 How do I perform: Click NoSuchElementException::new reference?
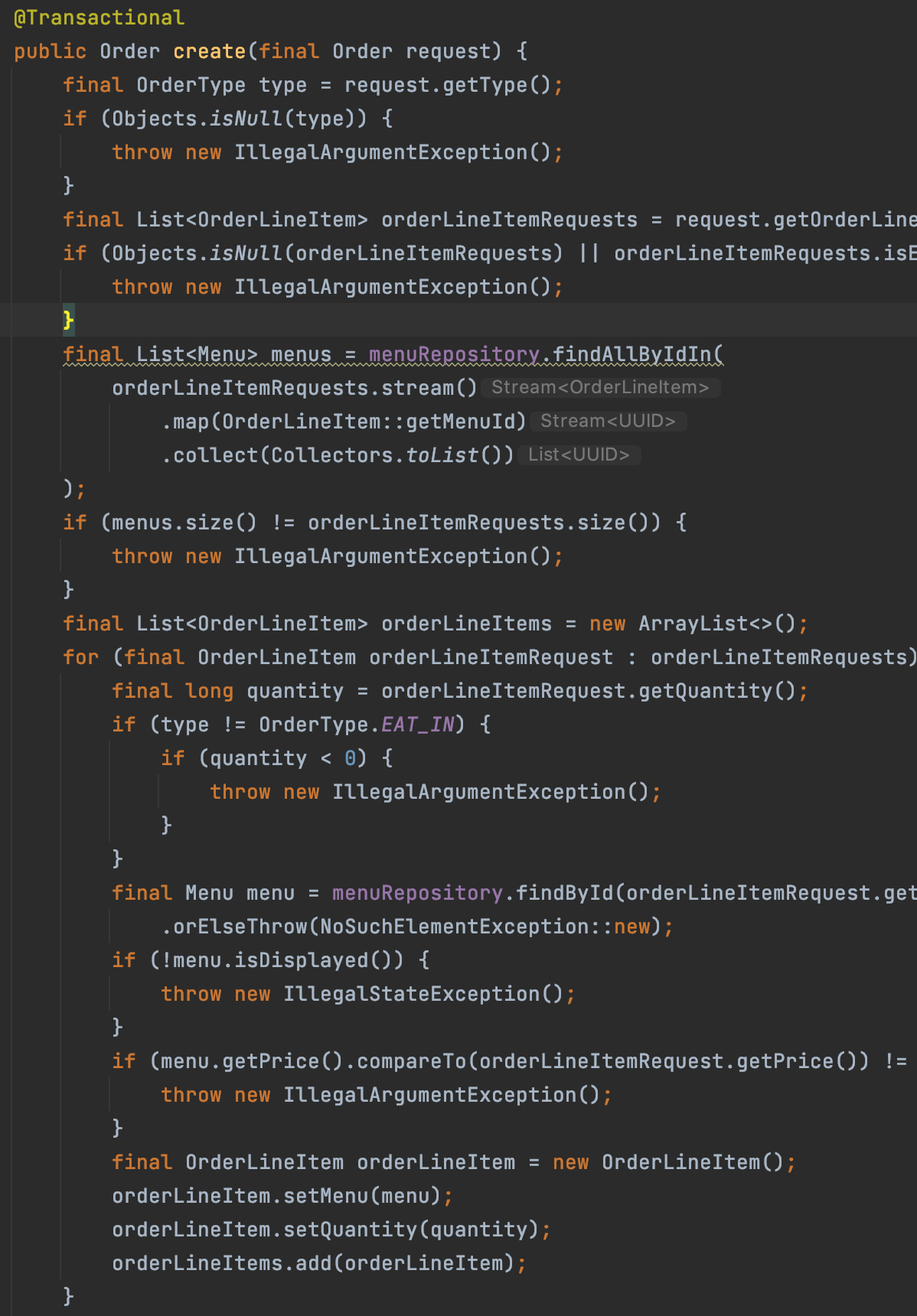point(485,927)
